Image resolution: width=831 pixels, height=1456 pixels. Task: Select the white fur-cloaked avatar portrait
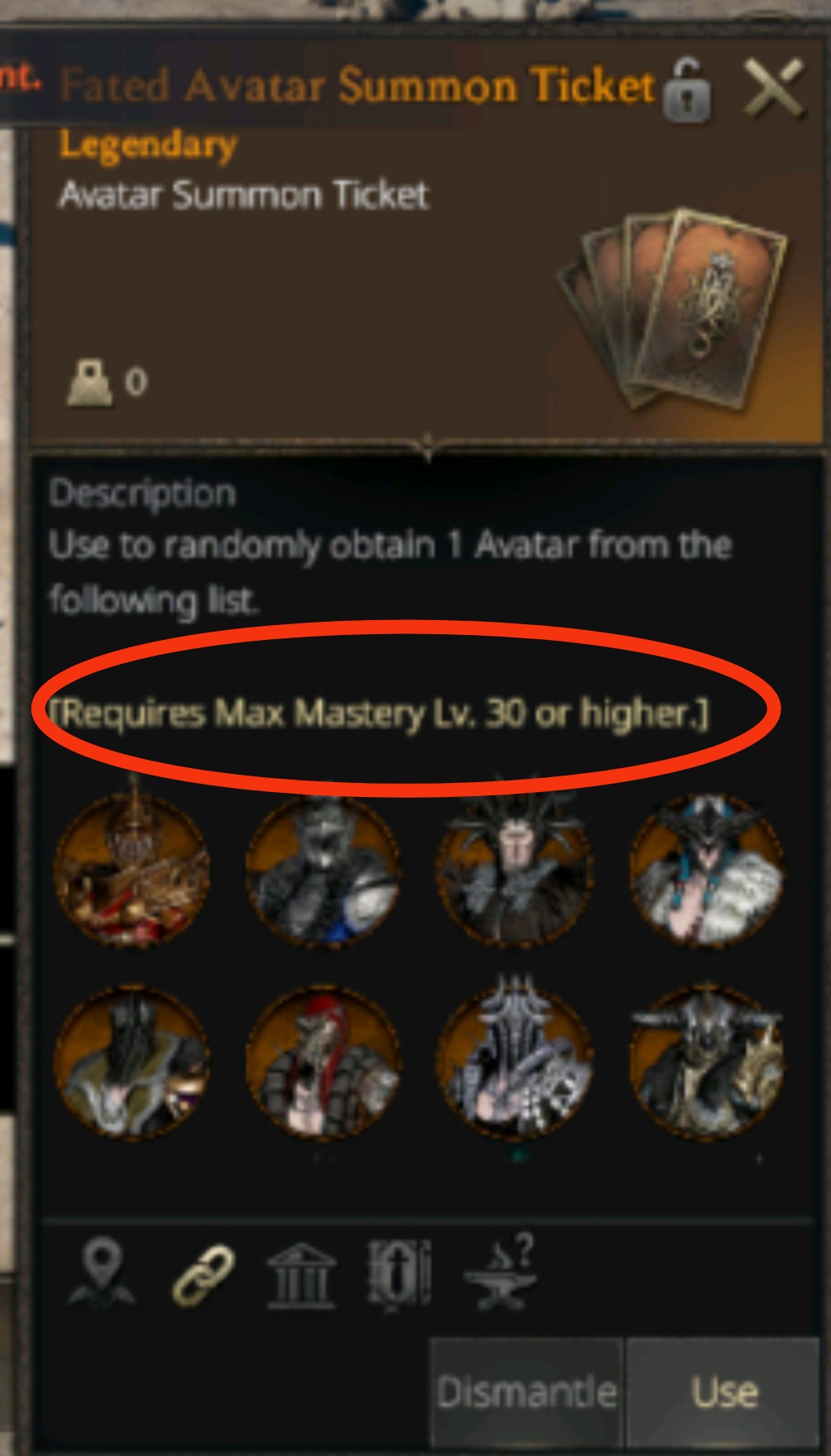[x=707, y=869]
